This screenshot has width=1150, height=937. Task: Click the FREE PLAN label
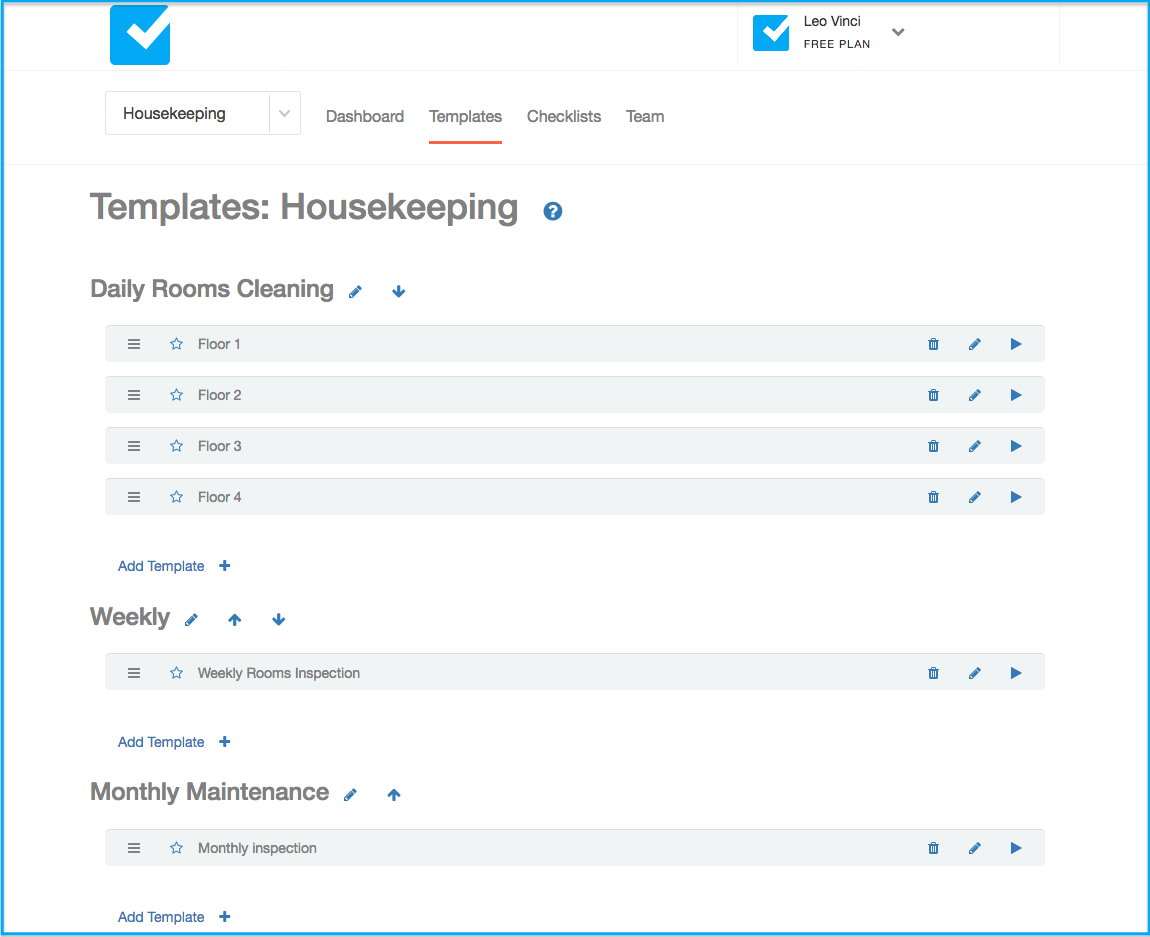point(837,44)
